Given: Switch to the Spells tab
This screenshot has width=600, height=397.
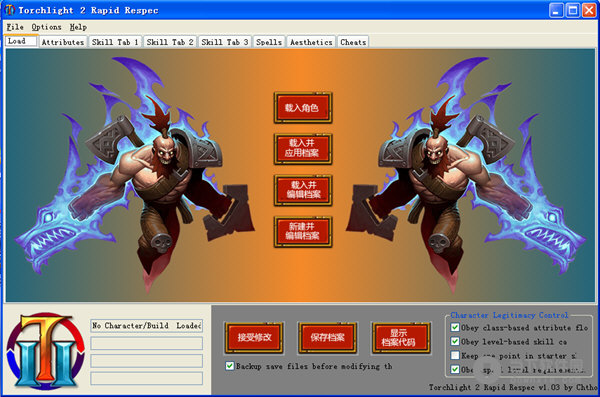Looking at the screenshot, I should [269, 42].
